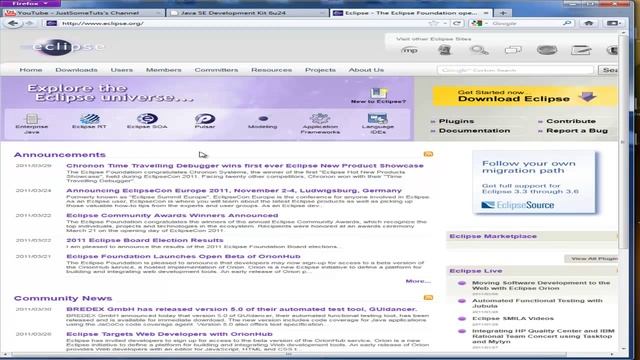The width and height of the screenshot is (640, 360).
Task: Focus the Google Custom Search field on the page
Action: pos(516,70)
